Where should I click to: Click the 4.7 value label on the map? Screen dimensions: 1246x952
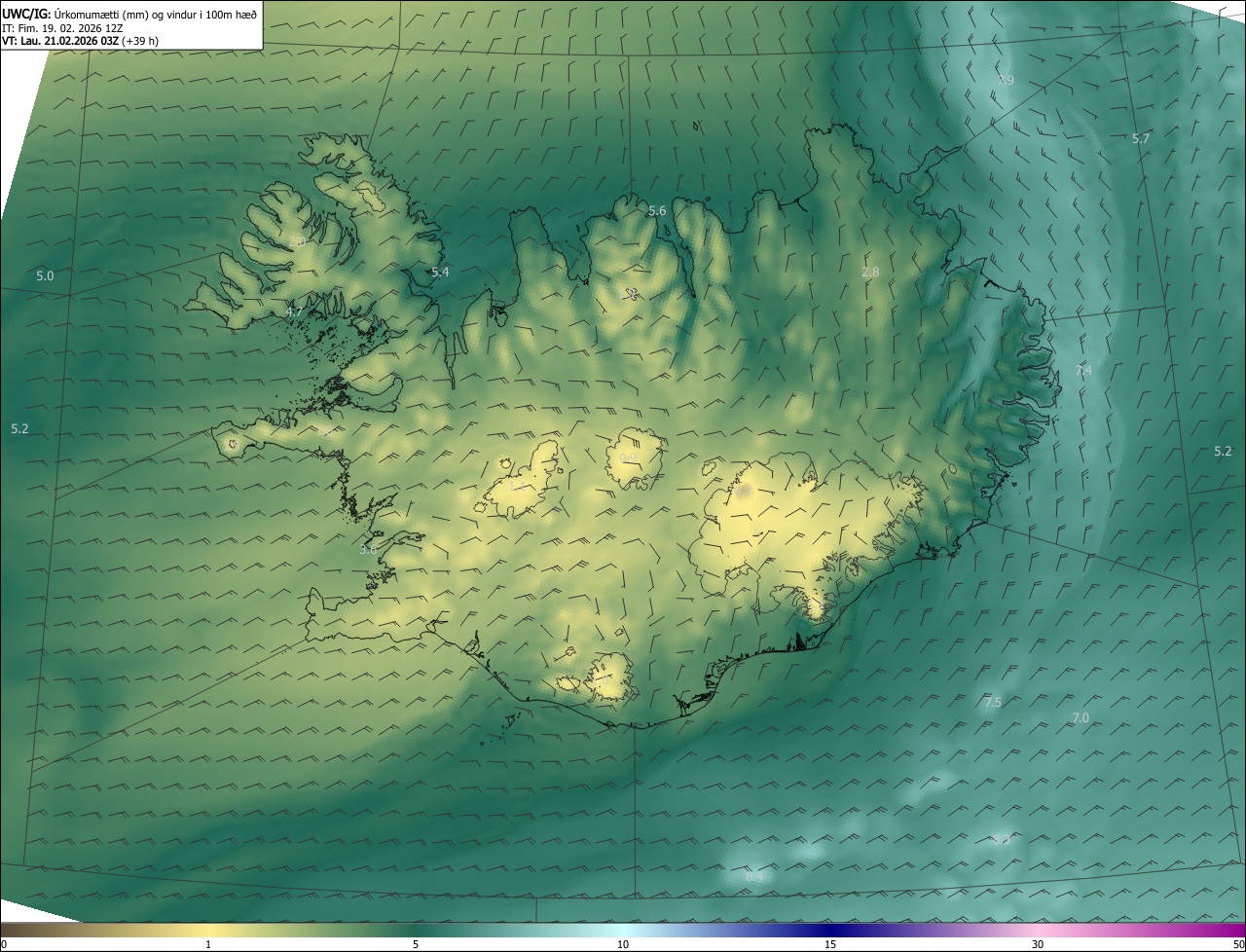coord(294,312)
